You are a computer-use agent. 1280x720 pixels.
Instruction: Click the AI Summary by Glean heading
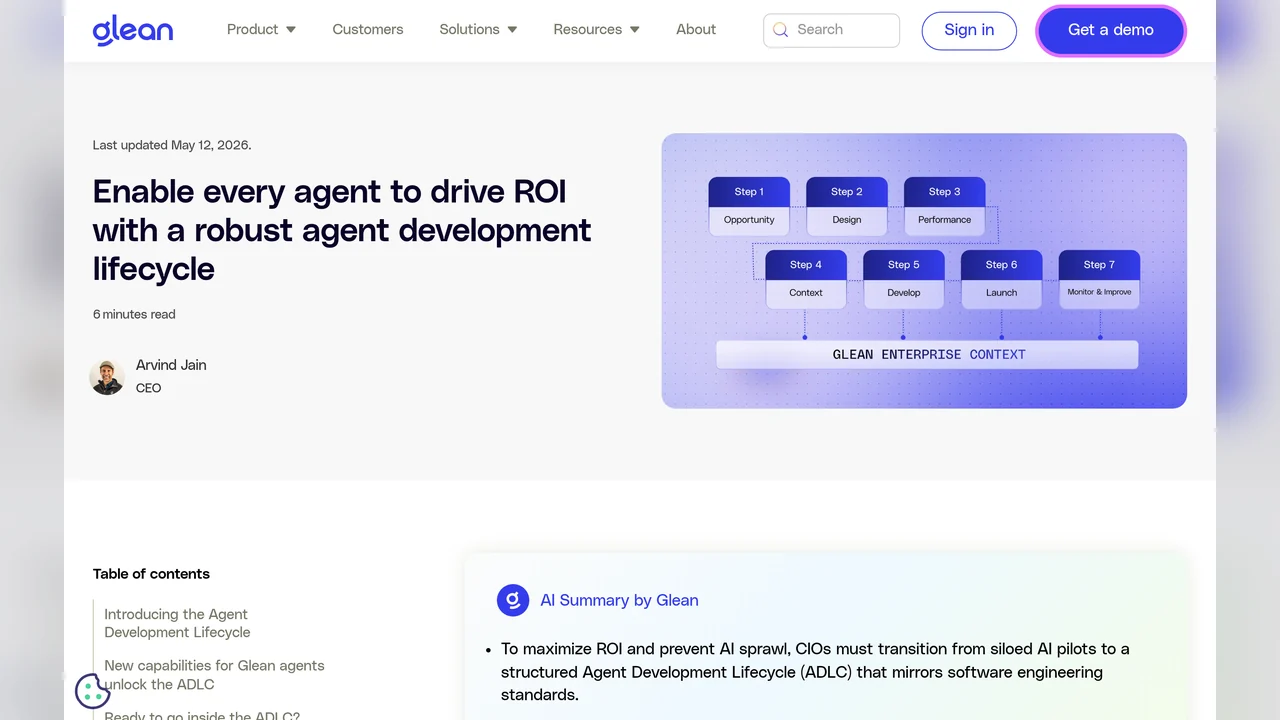click(619, 600)
